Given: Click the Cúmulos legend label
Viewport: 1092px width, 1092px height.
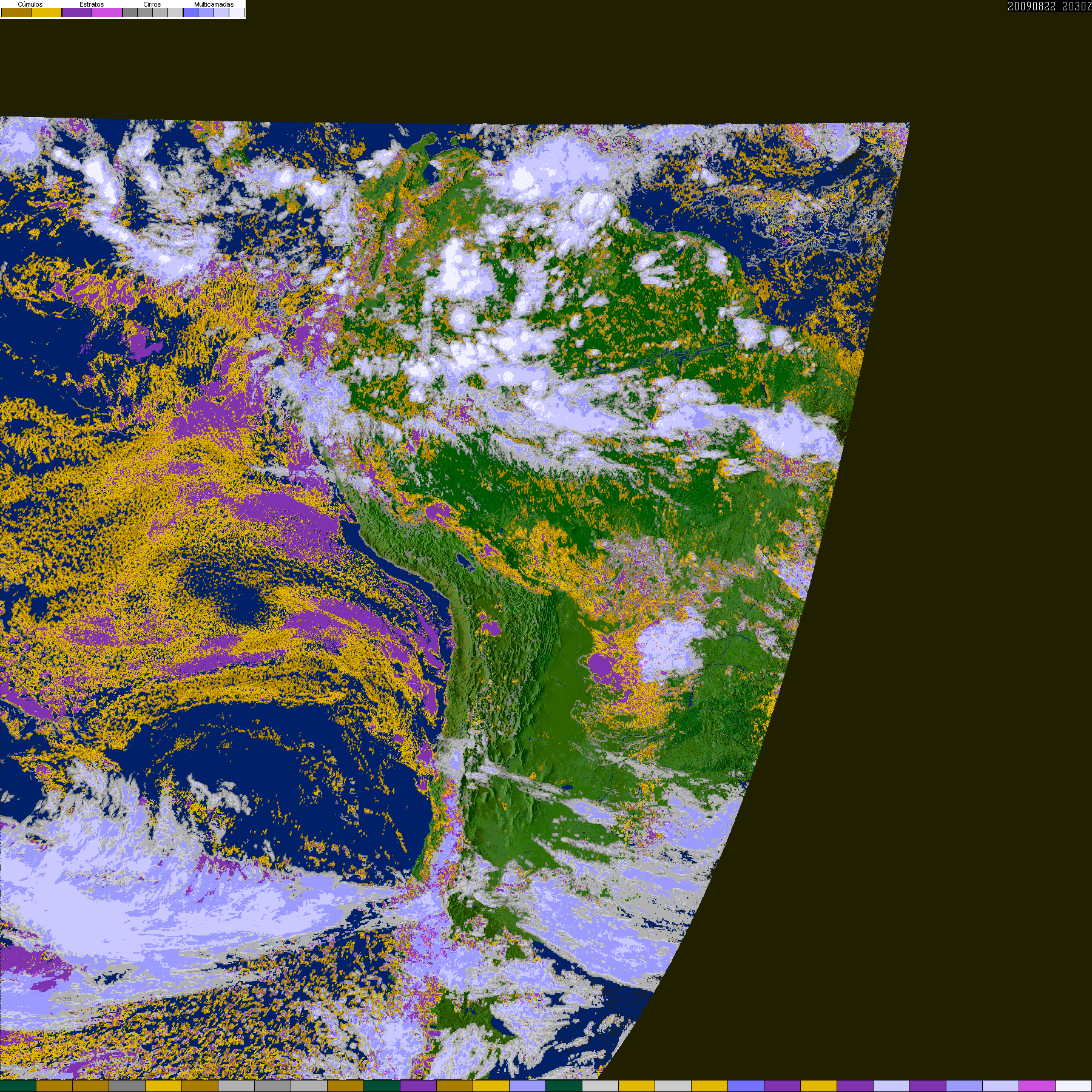Looking at the screenshot, I should point(30,4).
